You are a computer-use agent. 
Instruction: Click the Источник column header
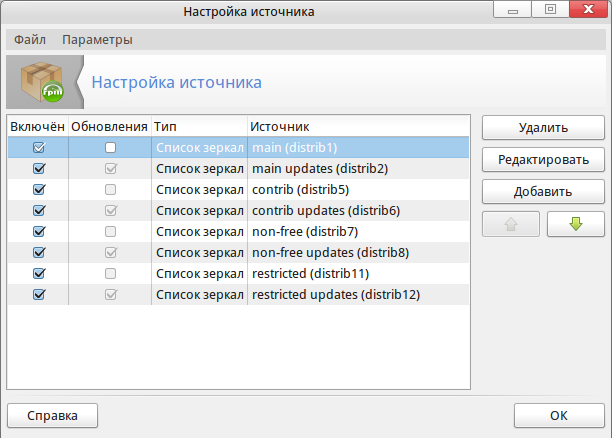click(280, 127)
